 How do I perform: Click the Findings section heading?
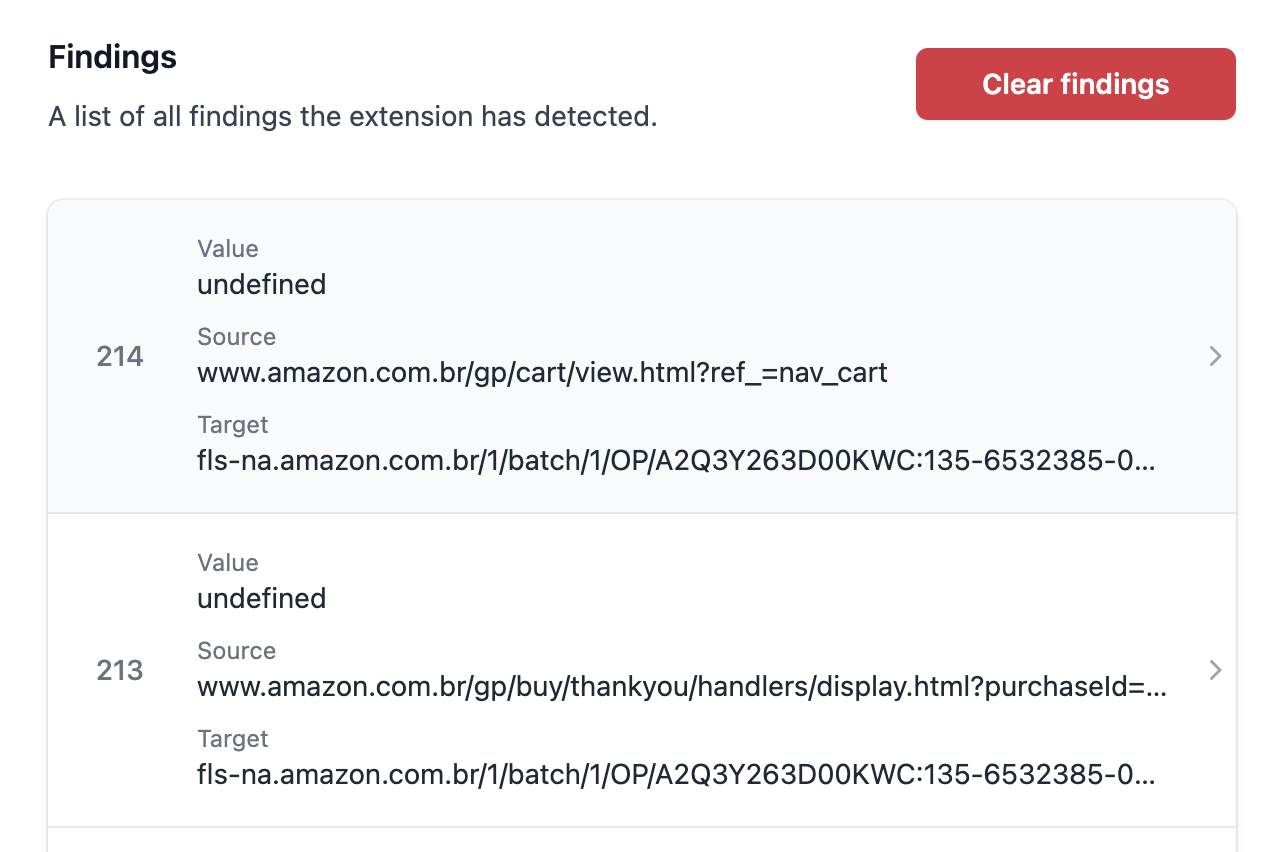tap(113, 57)
